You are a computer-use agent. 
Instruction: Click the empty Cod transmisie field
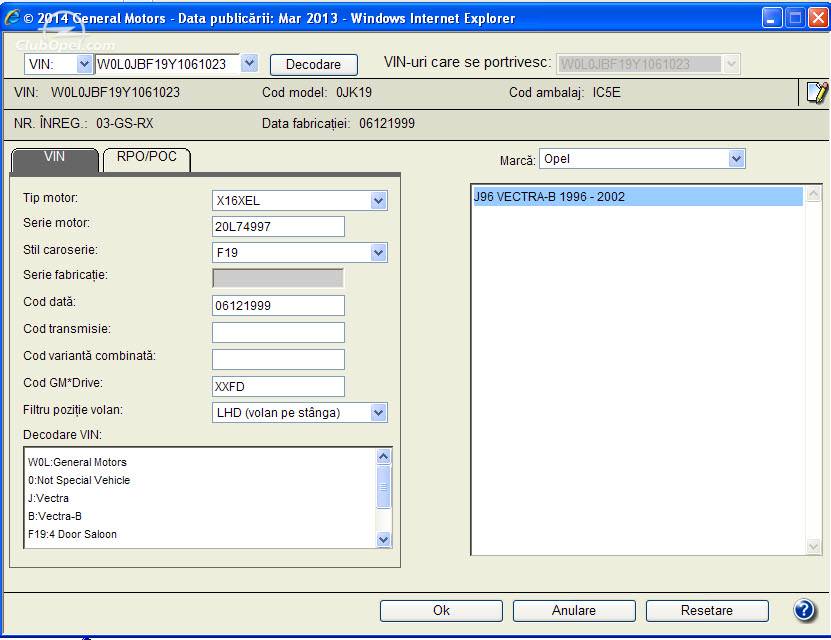pos(278,333)
